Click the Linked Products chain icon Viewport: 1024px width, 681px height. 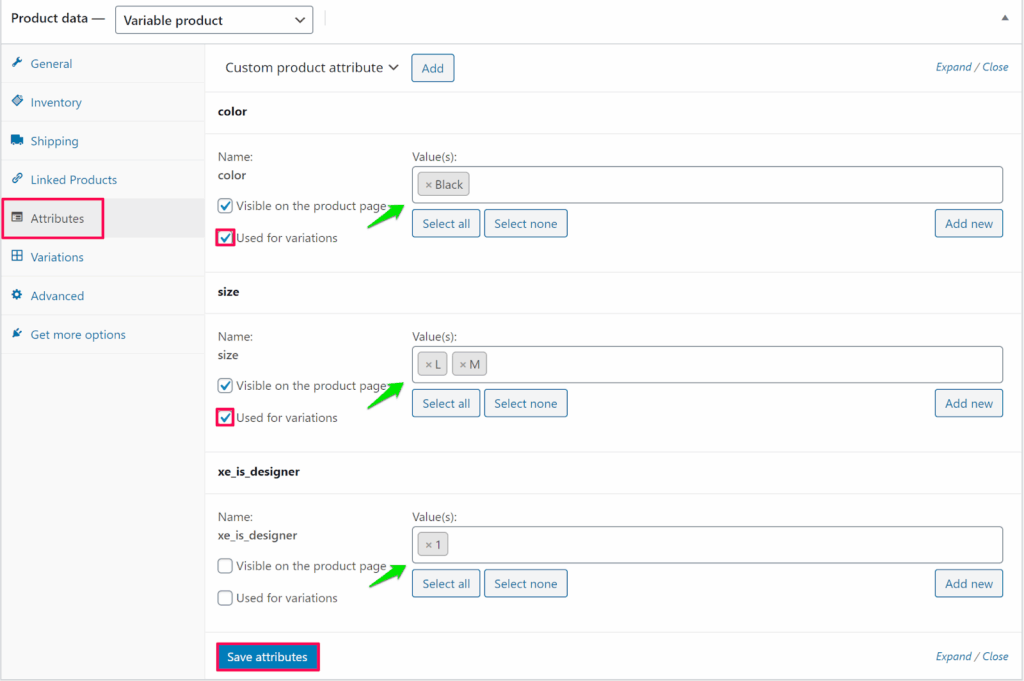pos(17,179)
